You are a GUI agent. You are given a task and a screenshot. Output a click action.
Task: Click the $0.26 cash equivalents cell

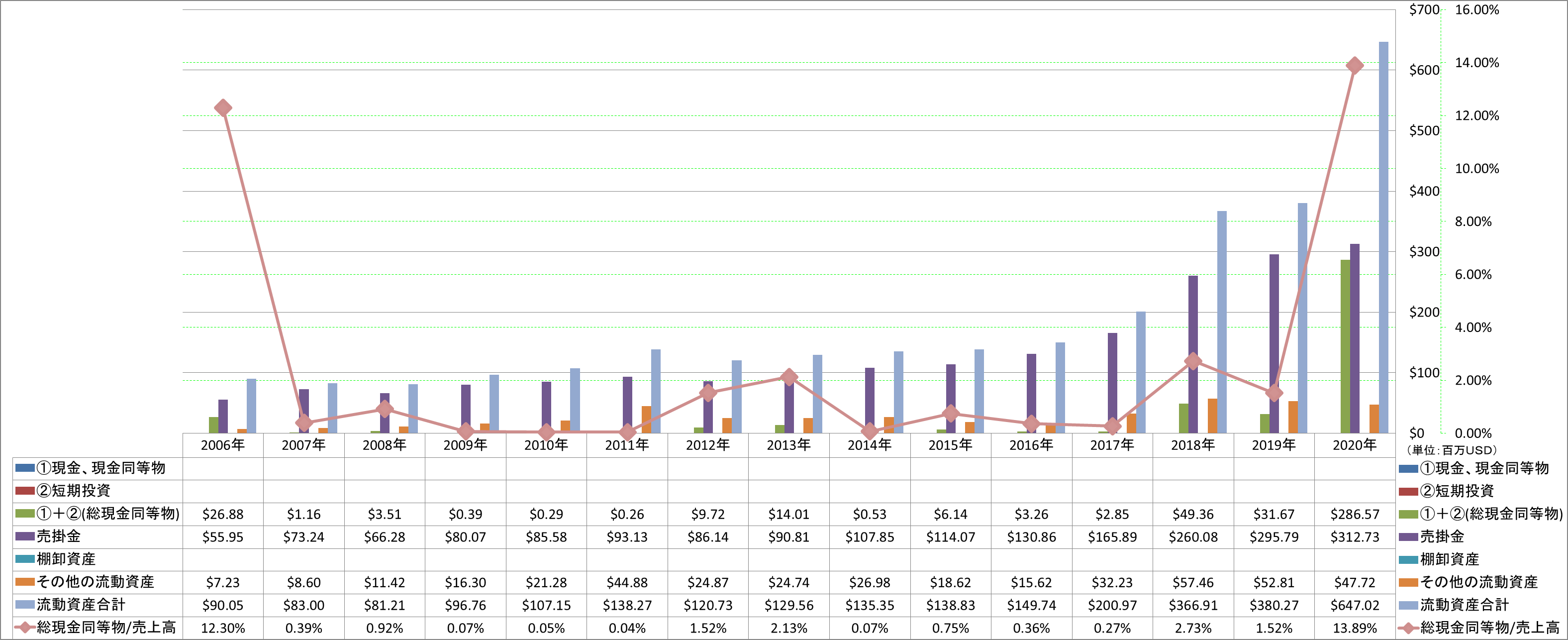coord(627,514)
